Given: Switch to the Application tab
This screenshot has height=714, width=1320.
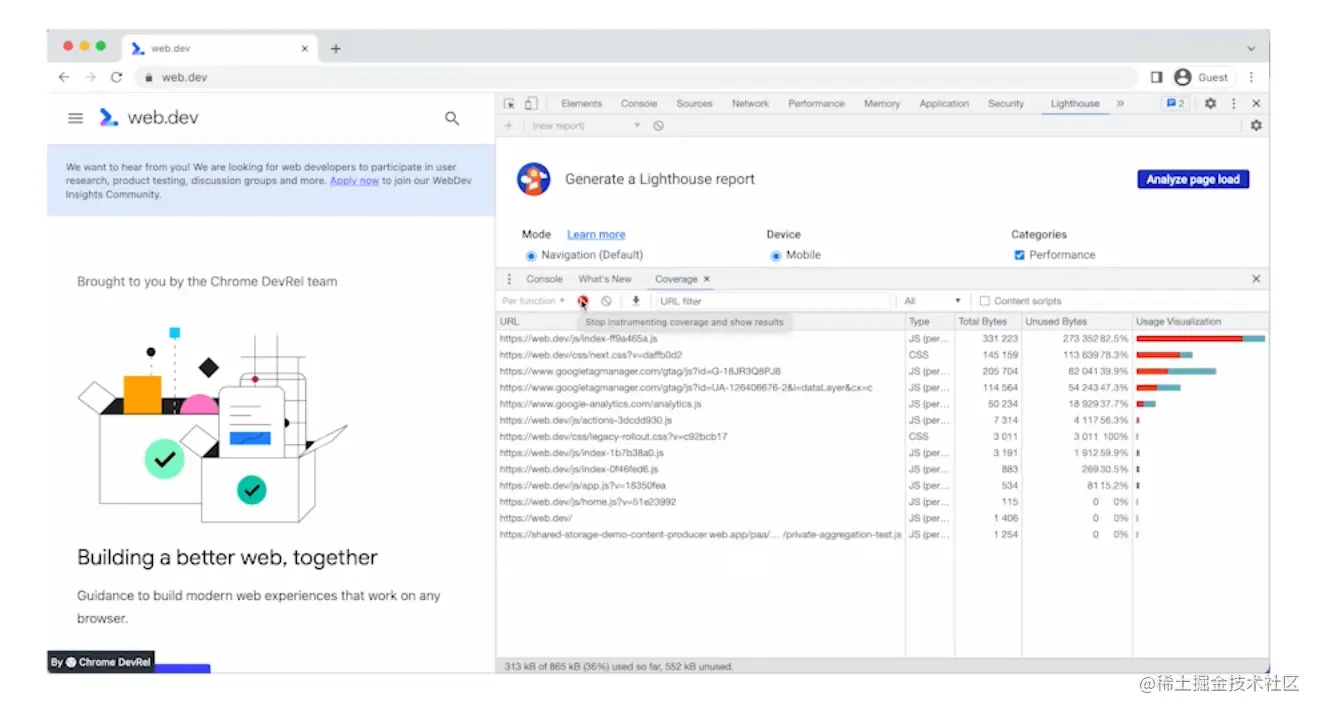Looking at the screenshot, I should tap(944, 103).
